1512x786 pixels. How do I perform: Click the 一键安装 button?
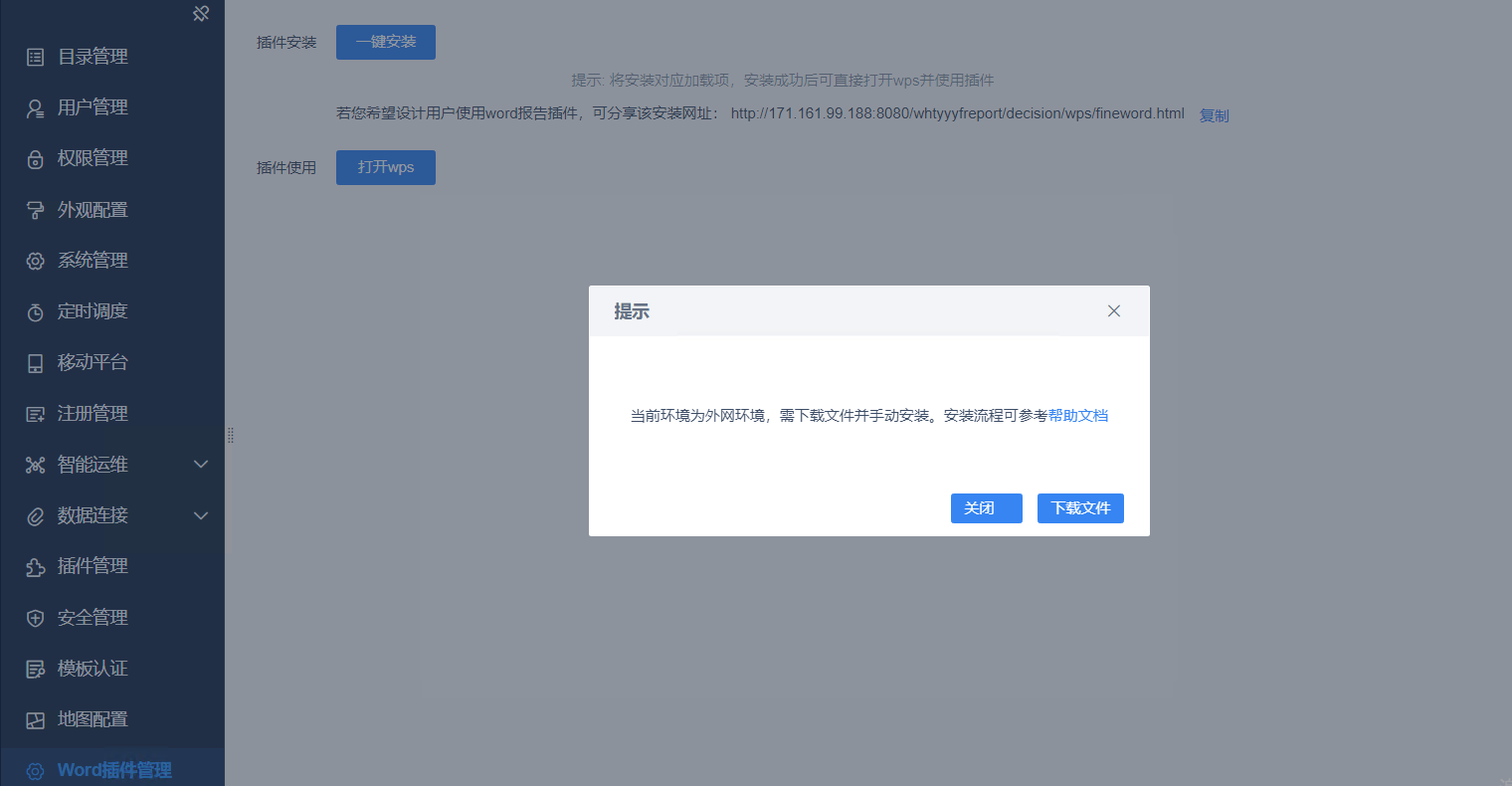[x=386, y=42]
